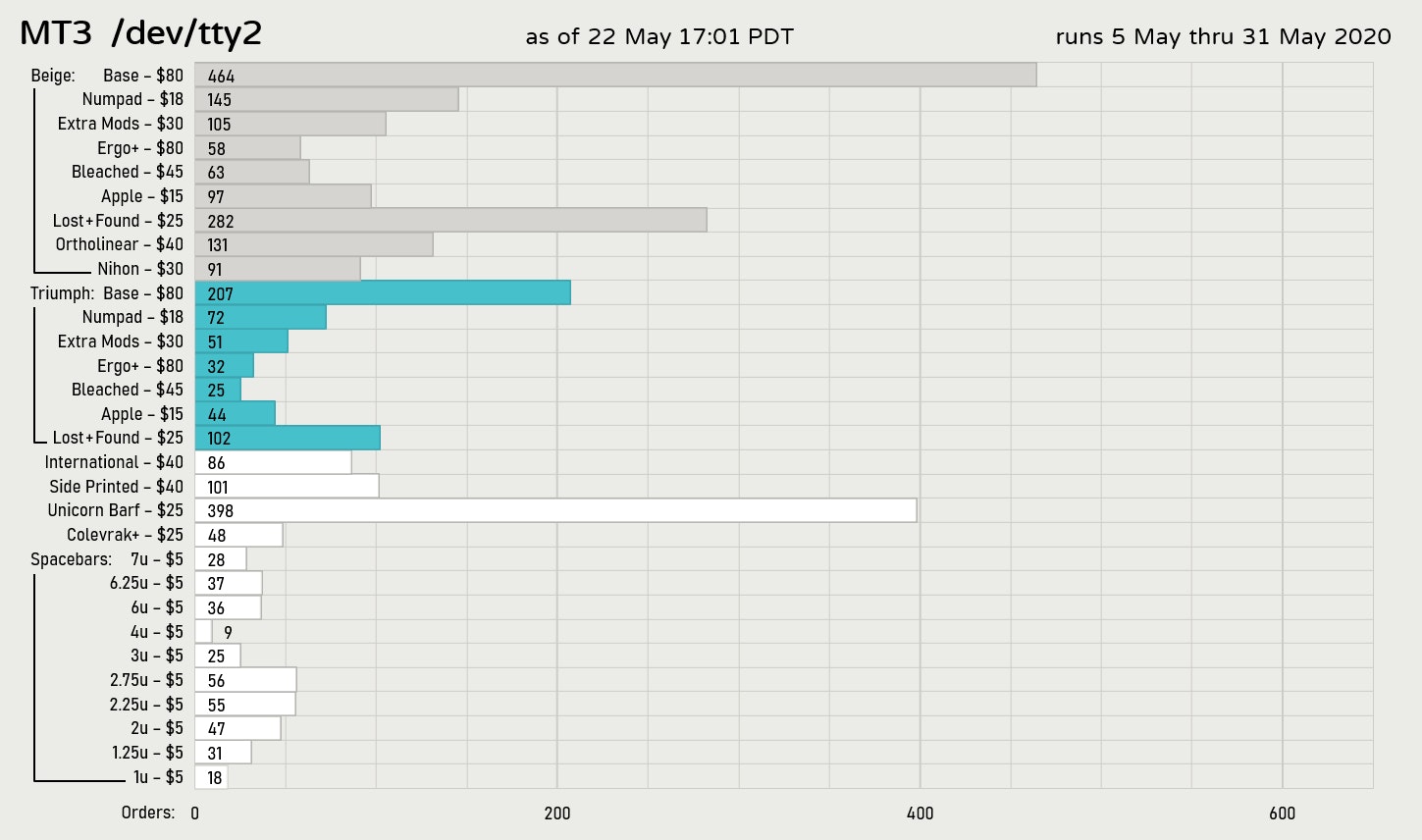Click the 4u spacebar bar with 9 orders
The image size is (1422, 840).
point(203,632)
